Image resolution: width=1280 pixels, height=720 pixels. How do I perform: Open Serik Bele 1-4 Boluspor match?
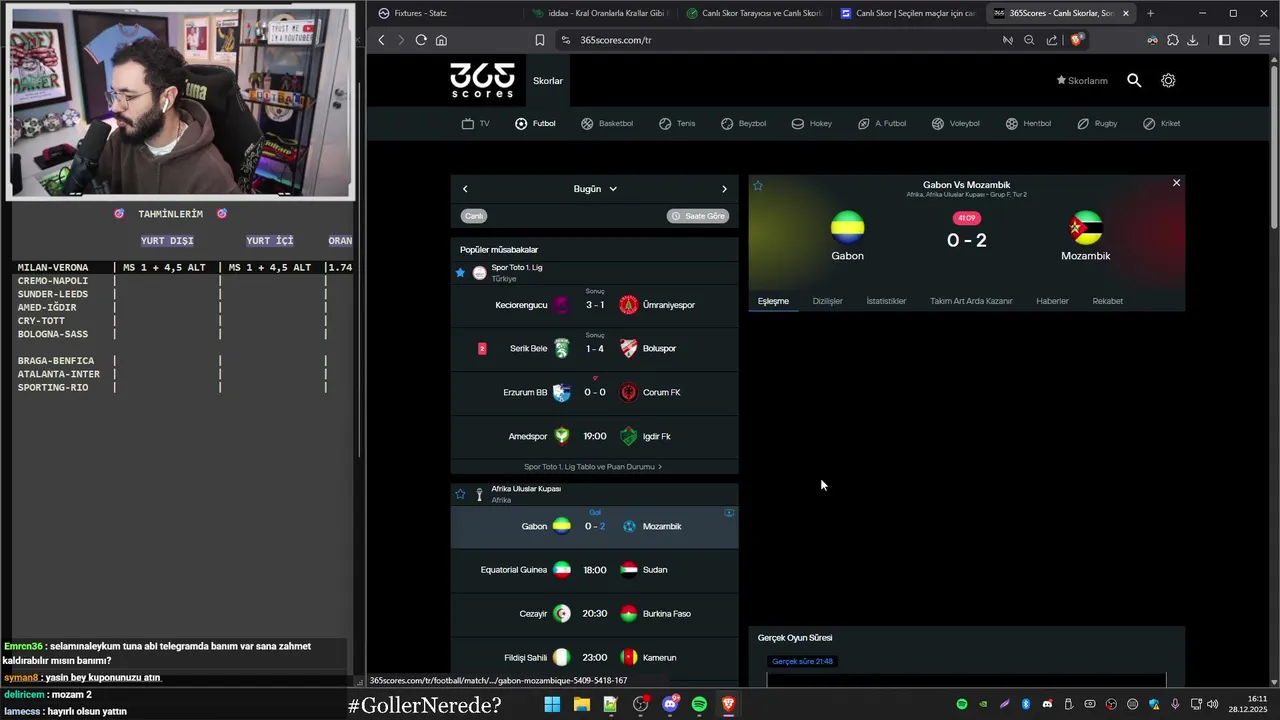tap(594, 349)
